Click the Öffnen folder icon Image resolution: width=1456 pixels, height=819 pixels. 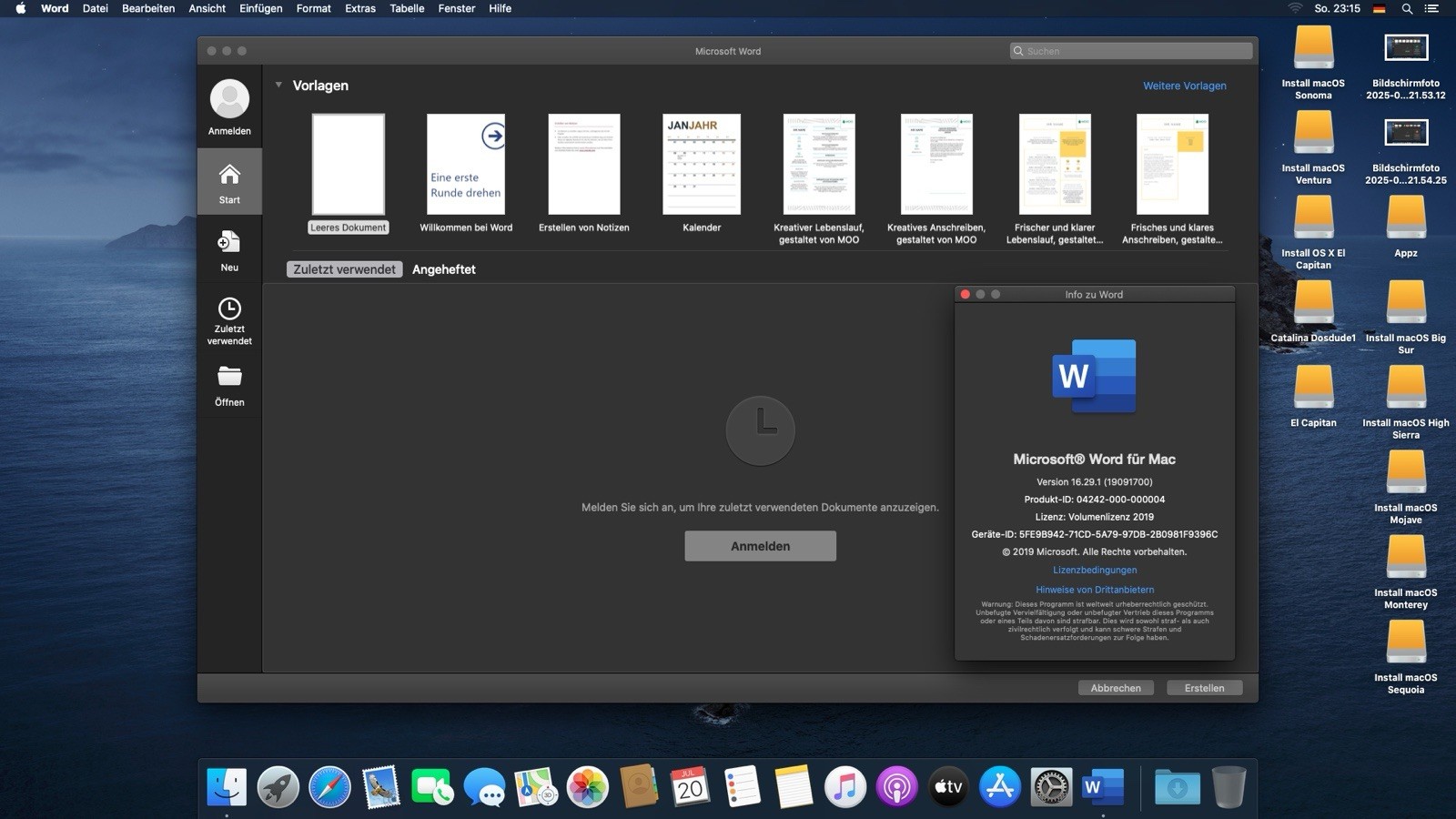229,377
